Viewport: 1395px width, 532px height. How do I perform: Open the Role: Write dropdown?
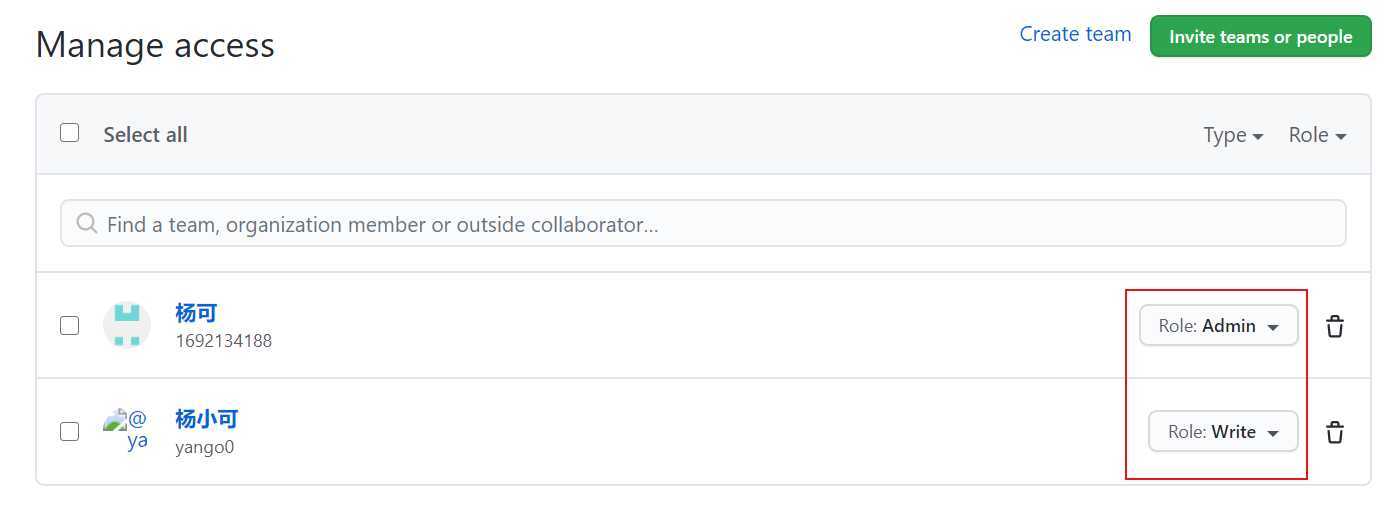point(1223,432)
